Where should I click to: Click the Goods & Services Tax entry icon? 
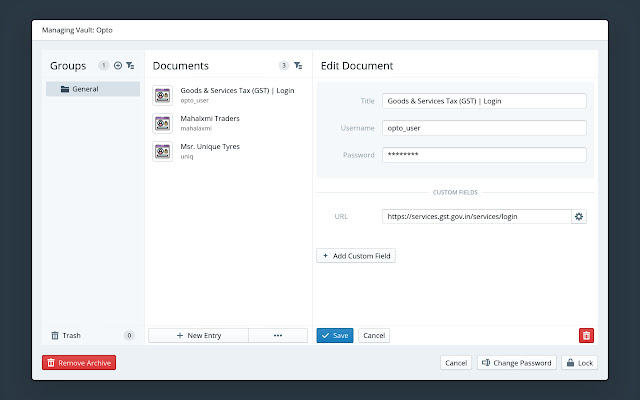click(163, 95)
